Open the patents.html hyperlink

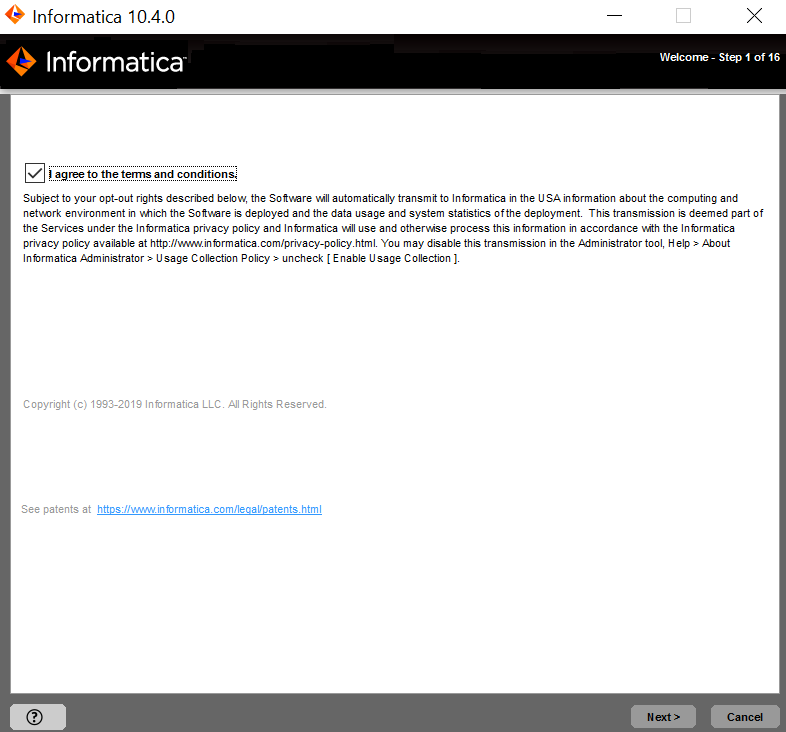(x=209, y=509)
